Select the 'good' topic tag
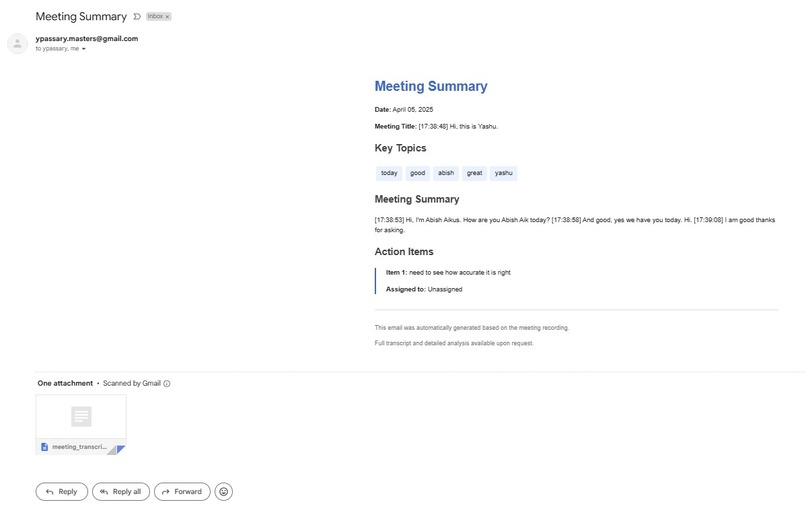The image size is (806, 527). pyautogui.click(x=417, y=173)
